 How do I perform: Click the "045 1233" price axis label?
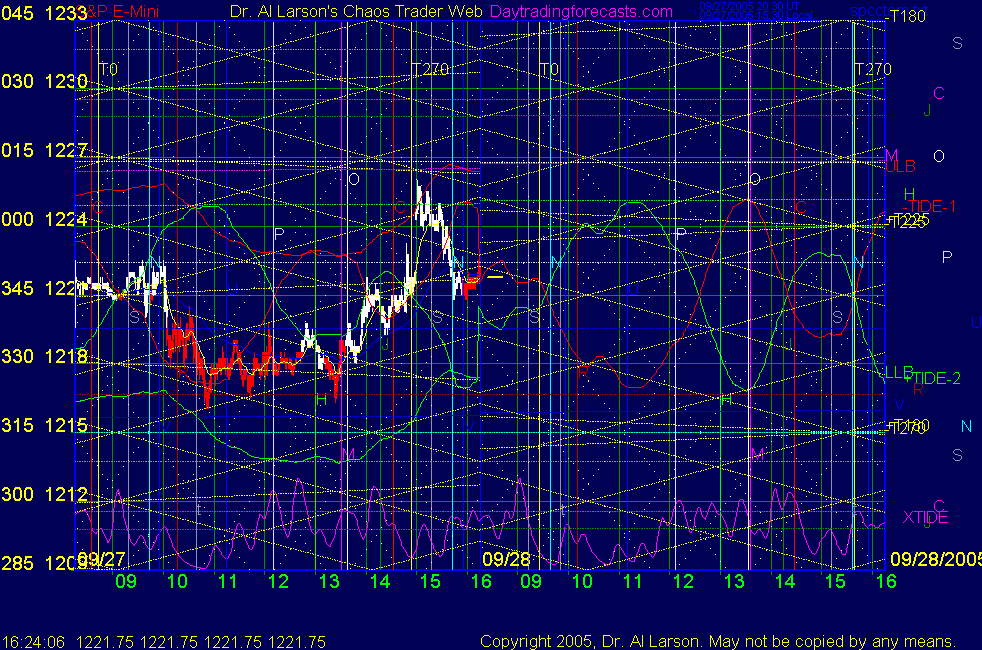pyautogui.click(x=44, y=13)
